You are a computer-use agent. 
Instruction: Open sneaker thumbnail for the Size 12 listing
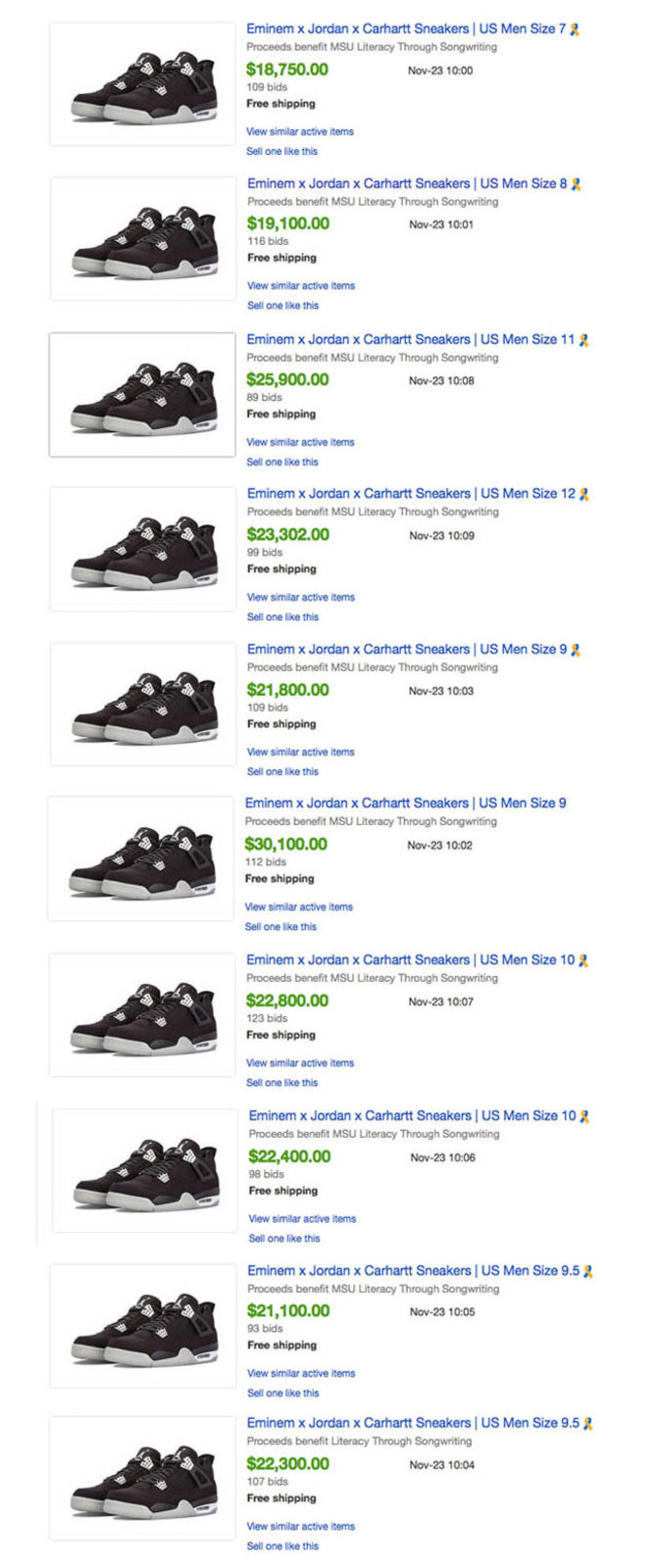[143, 549]
